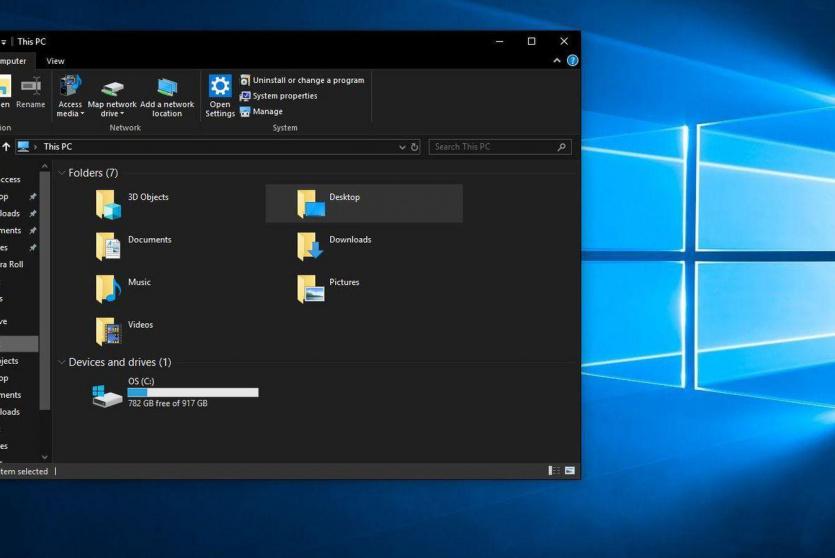835x558 pixels.
Task: Click the Add a network location icon
Action: (x=167, y=88)
